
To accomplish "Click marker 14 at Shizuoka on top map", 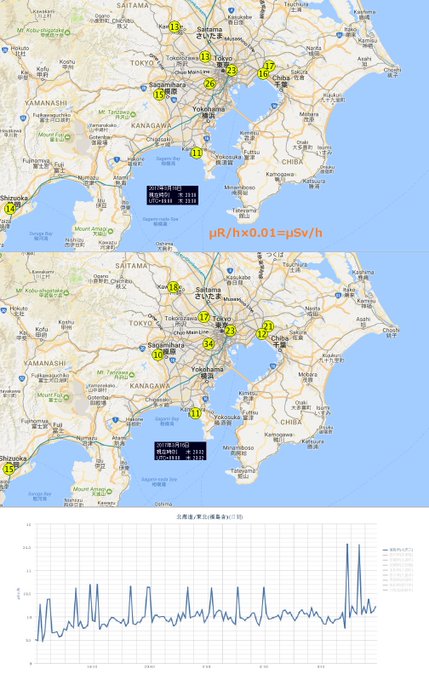I will pos(10,209).
